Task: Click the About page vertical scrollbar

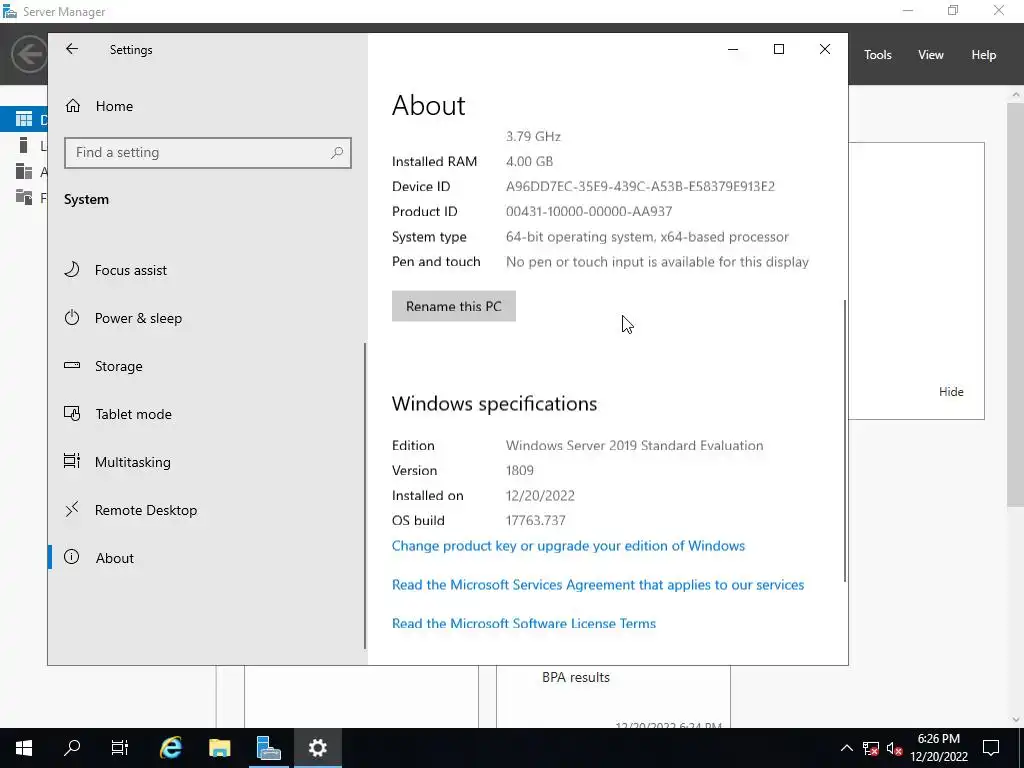Action: [844, 441]
